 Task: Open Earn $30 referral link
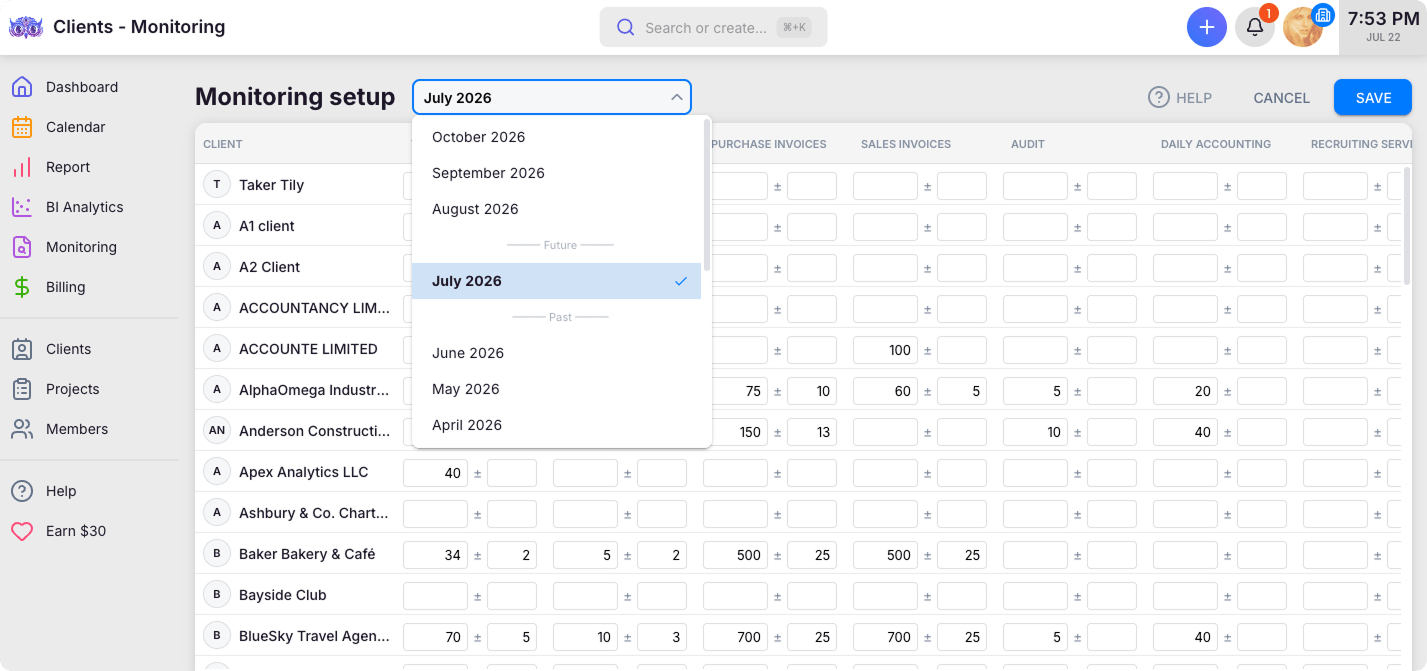tap(58, 531)
